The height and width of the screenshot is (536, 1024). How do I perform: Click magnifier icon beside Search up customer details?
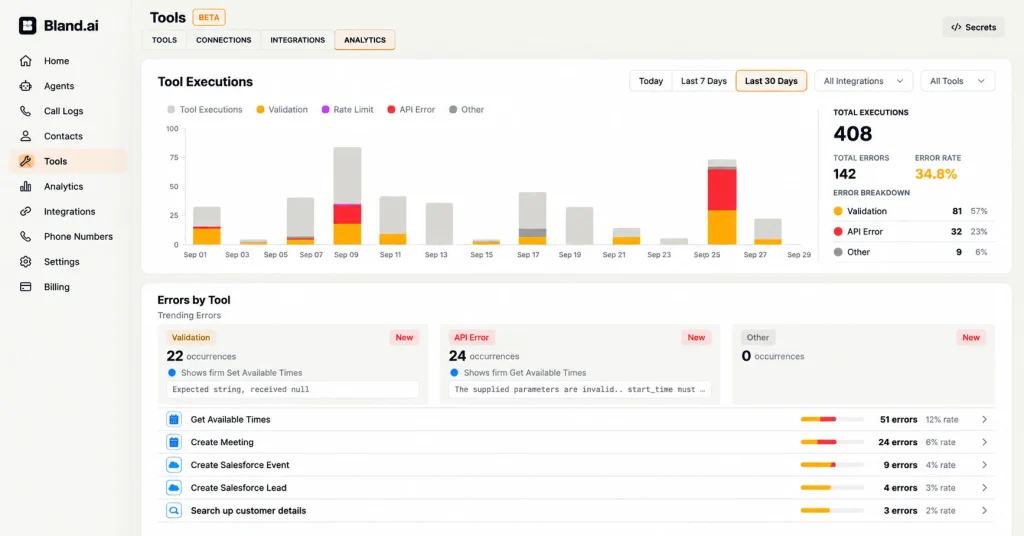pos(174,511)
